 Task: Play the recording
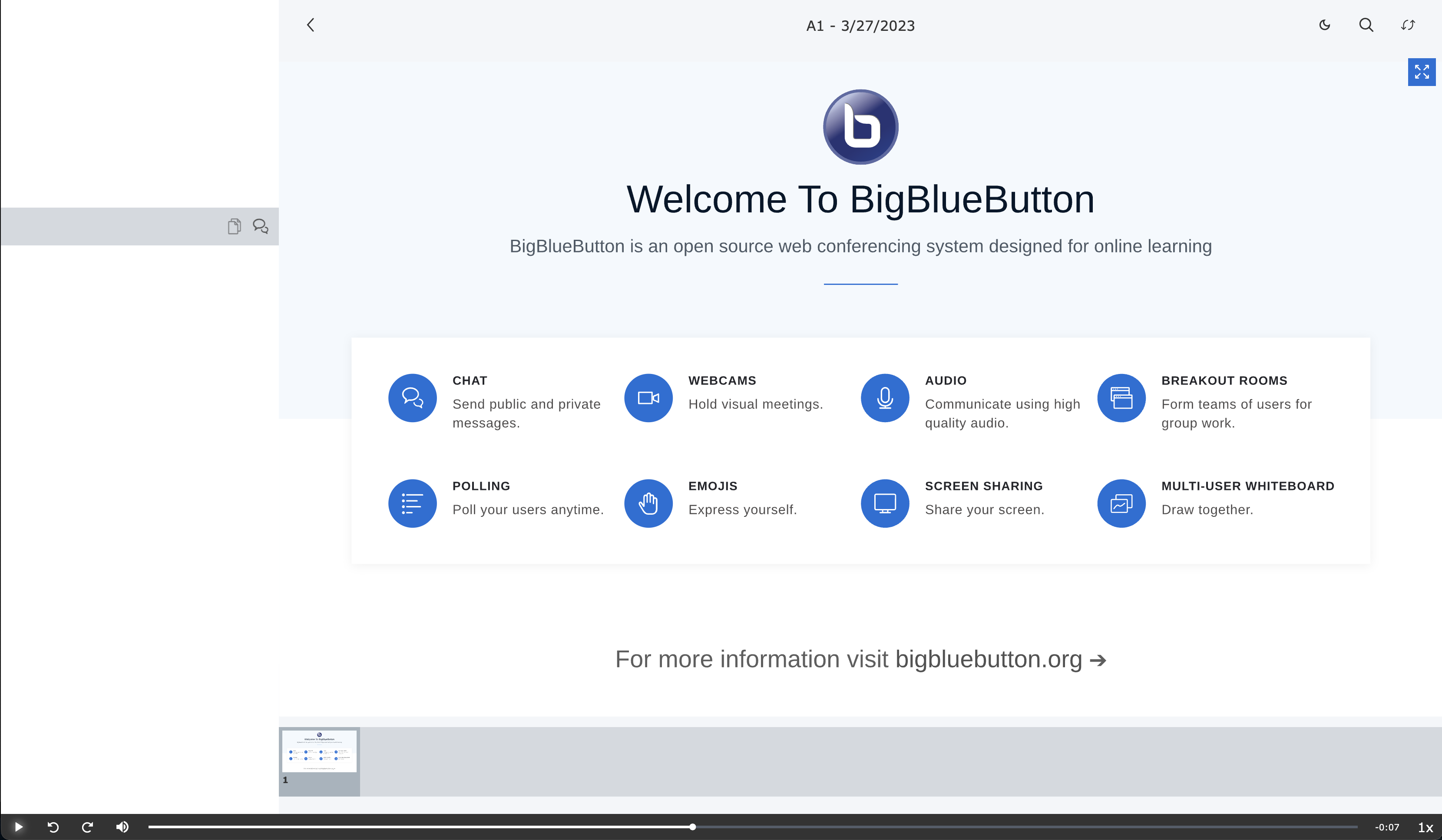18,827
